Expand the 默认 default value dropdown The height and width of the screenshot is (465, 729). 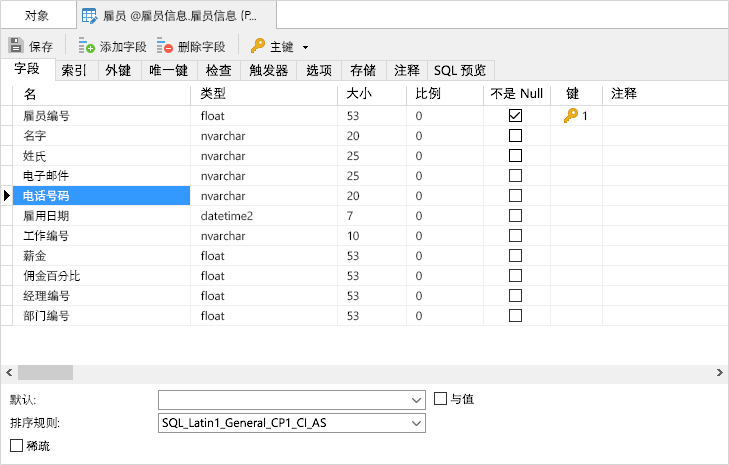[x=417, y=400]
